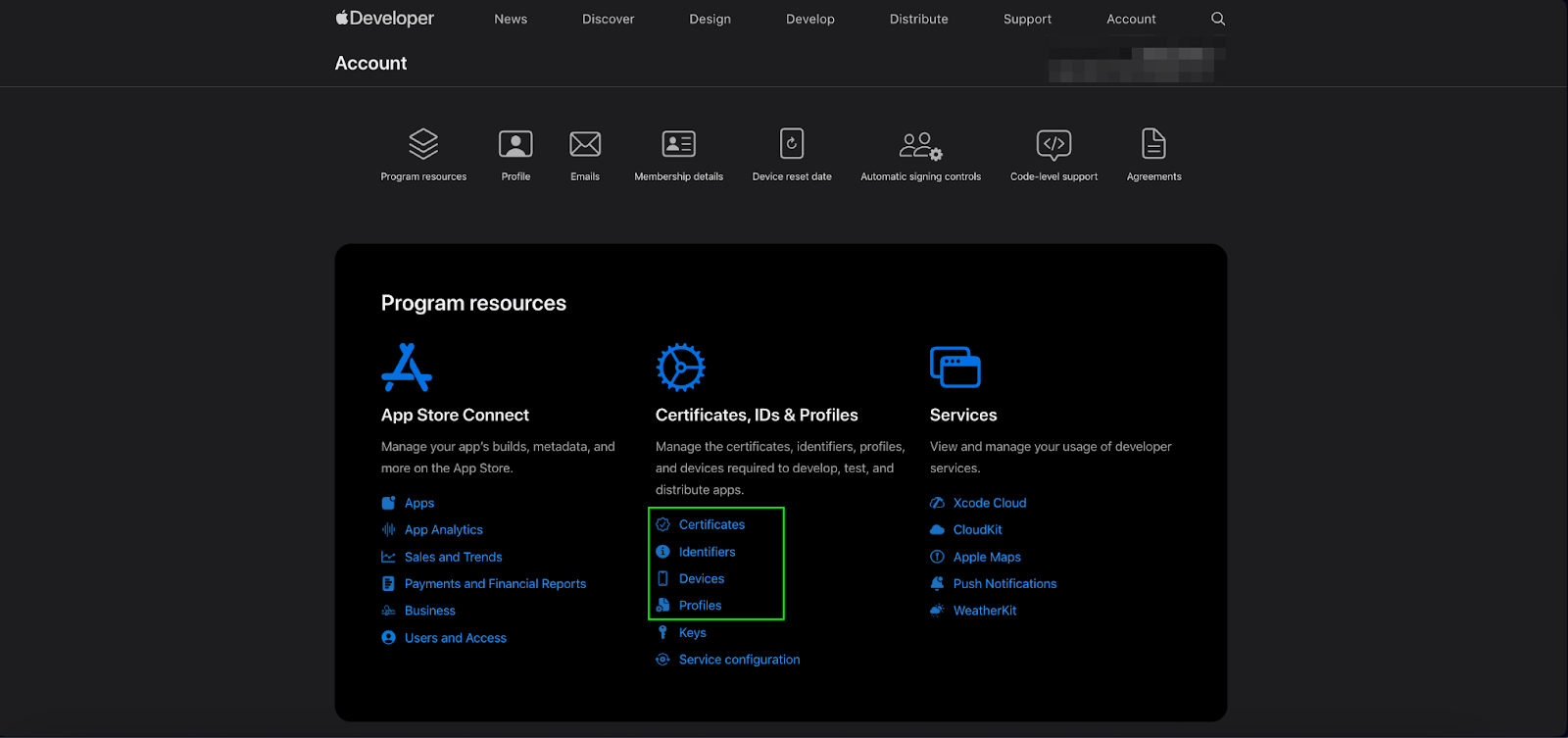
Task: Click the chart icon beside Sales and Trends
Action: pyautogui.click(x=388, y=557)
